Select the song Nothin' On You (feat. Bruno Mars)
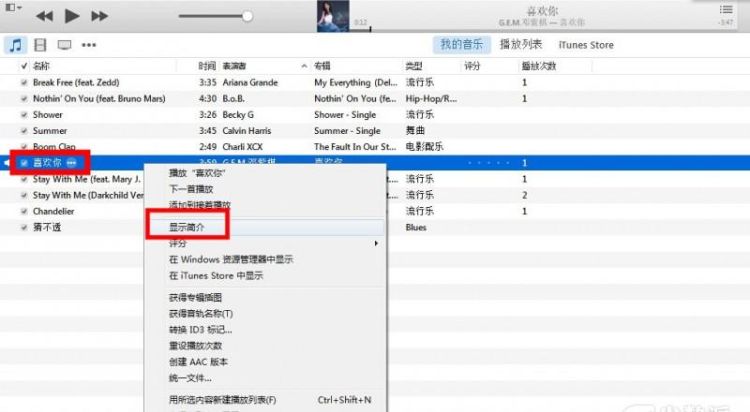The height and width of the screenshot is (412, 750). click(x=99, y=99)
